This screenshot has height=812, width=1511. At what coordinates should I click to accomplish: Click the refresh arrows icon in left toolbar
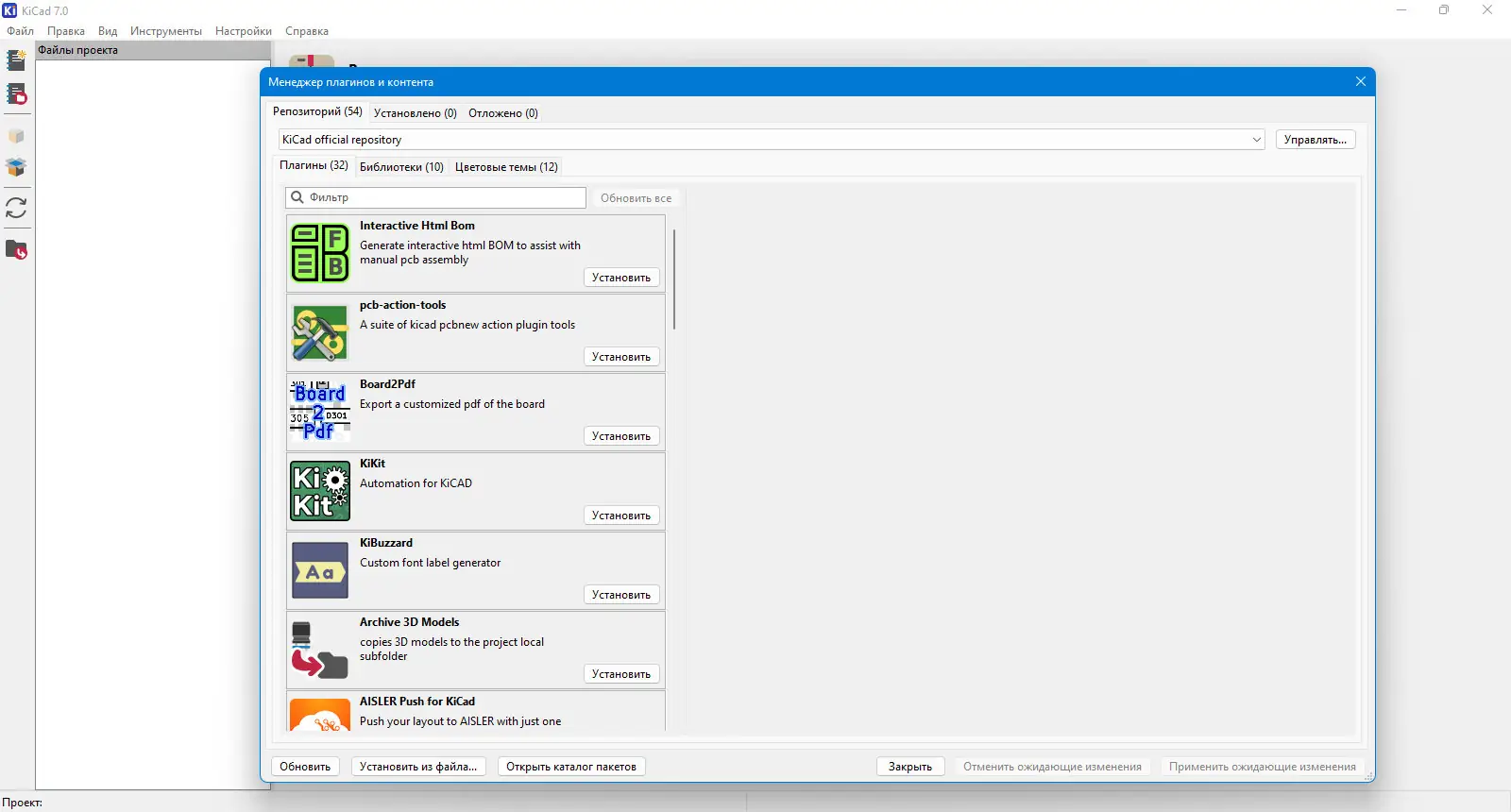16,208
